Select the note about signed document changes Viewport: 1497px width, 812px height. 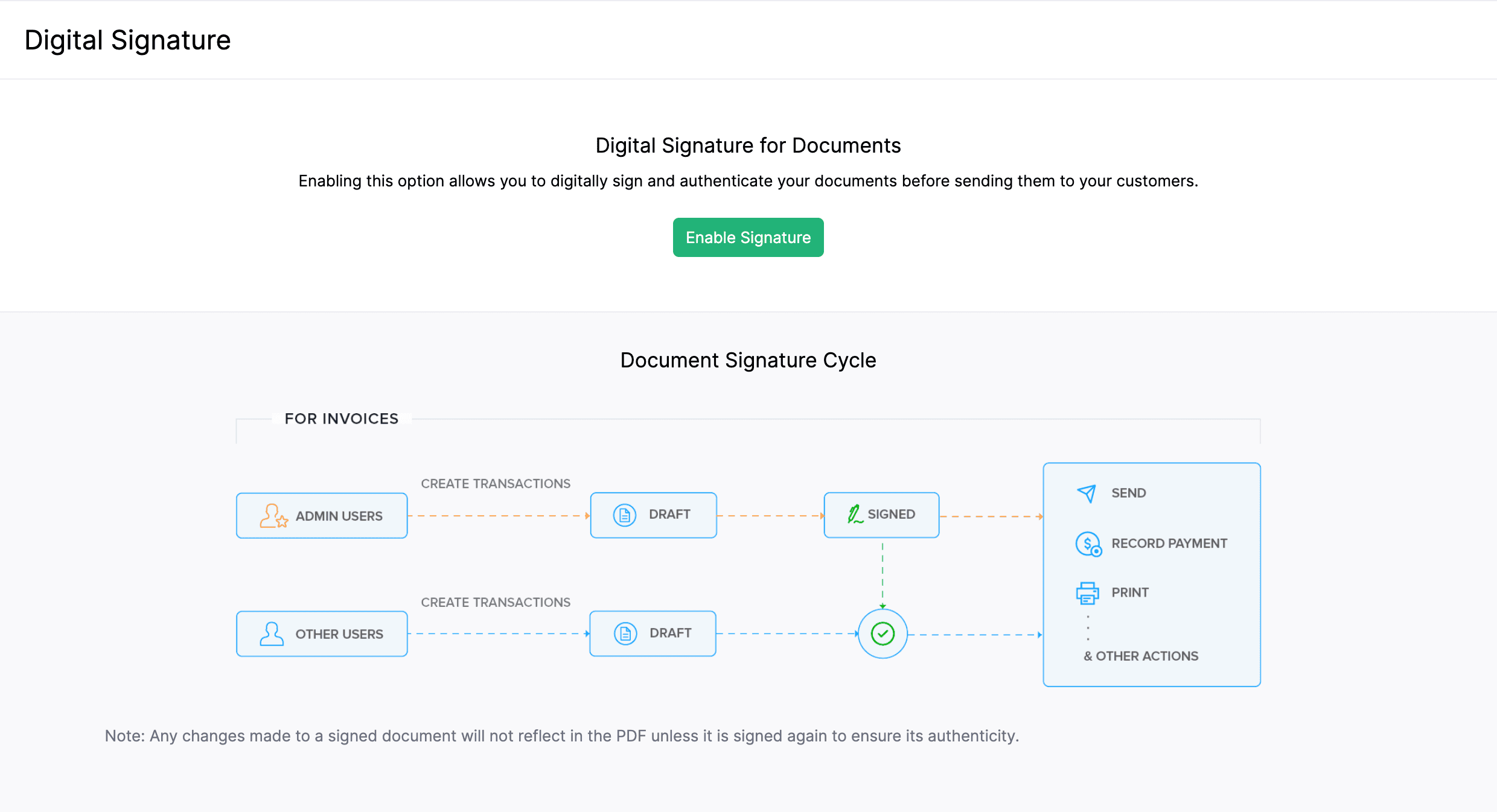click(x=561, y=736)
